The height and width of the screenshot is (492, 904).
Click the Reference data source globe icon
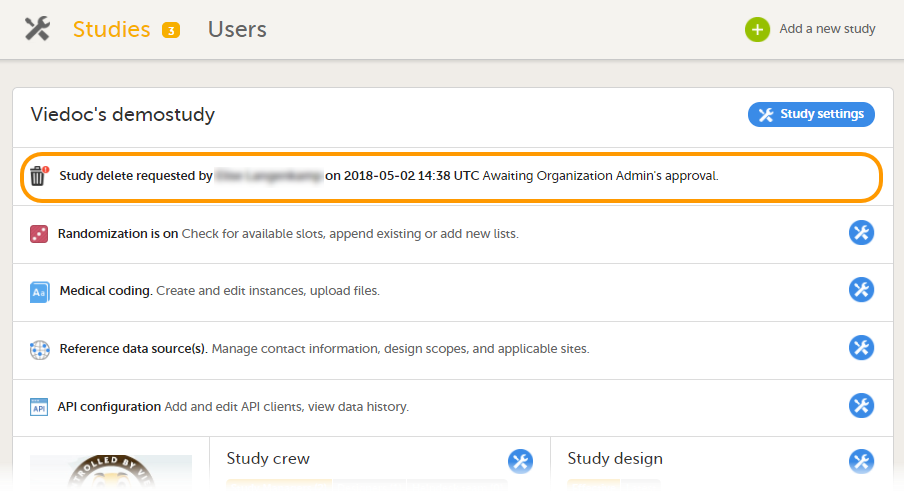pos(39,350)
